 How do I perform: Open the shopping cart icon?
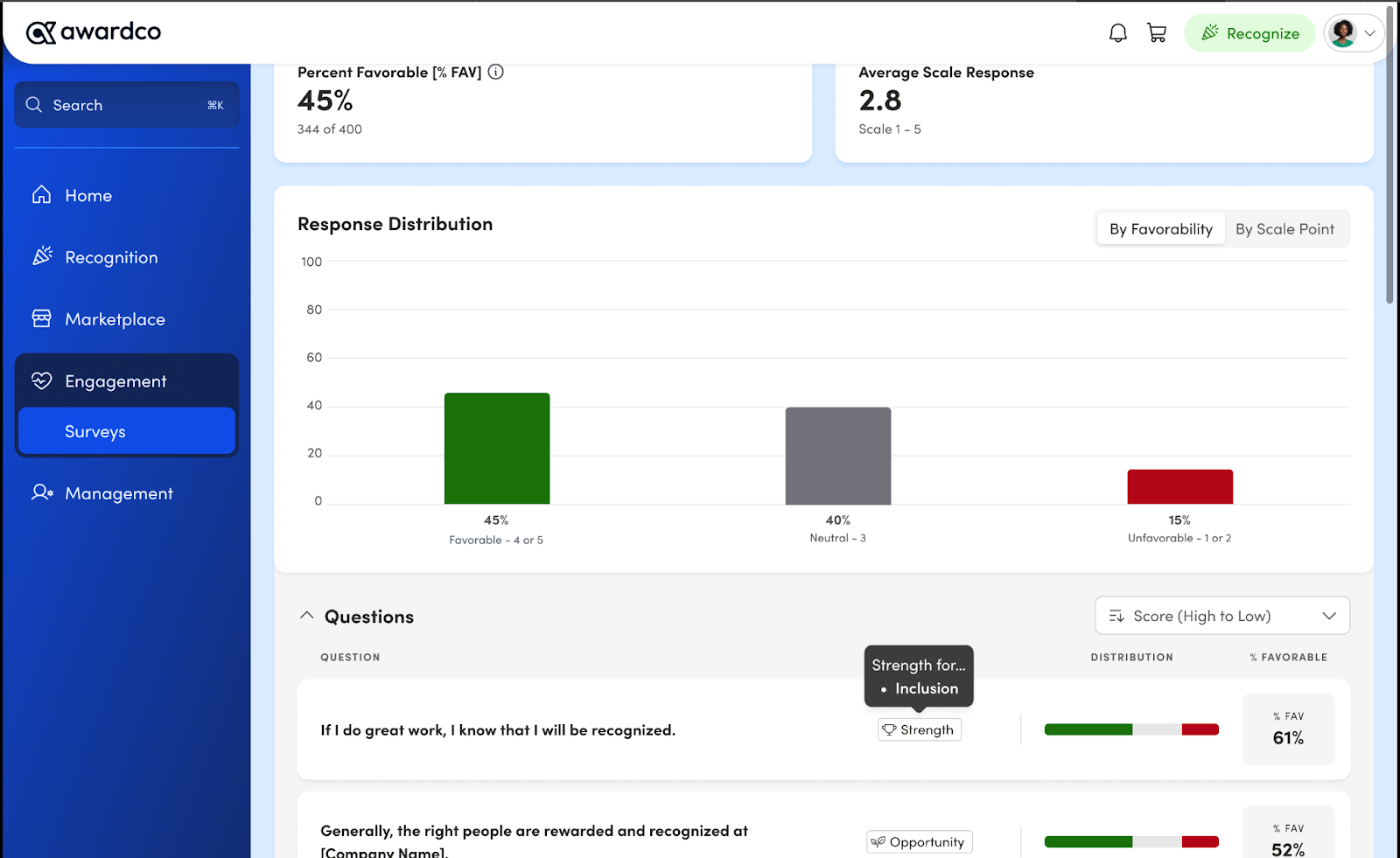tap(1157, 33)
